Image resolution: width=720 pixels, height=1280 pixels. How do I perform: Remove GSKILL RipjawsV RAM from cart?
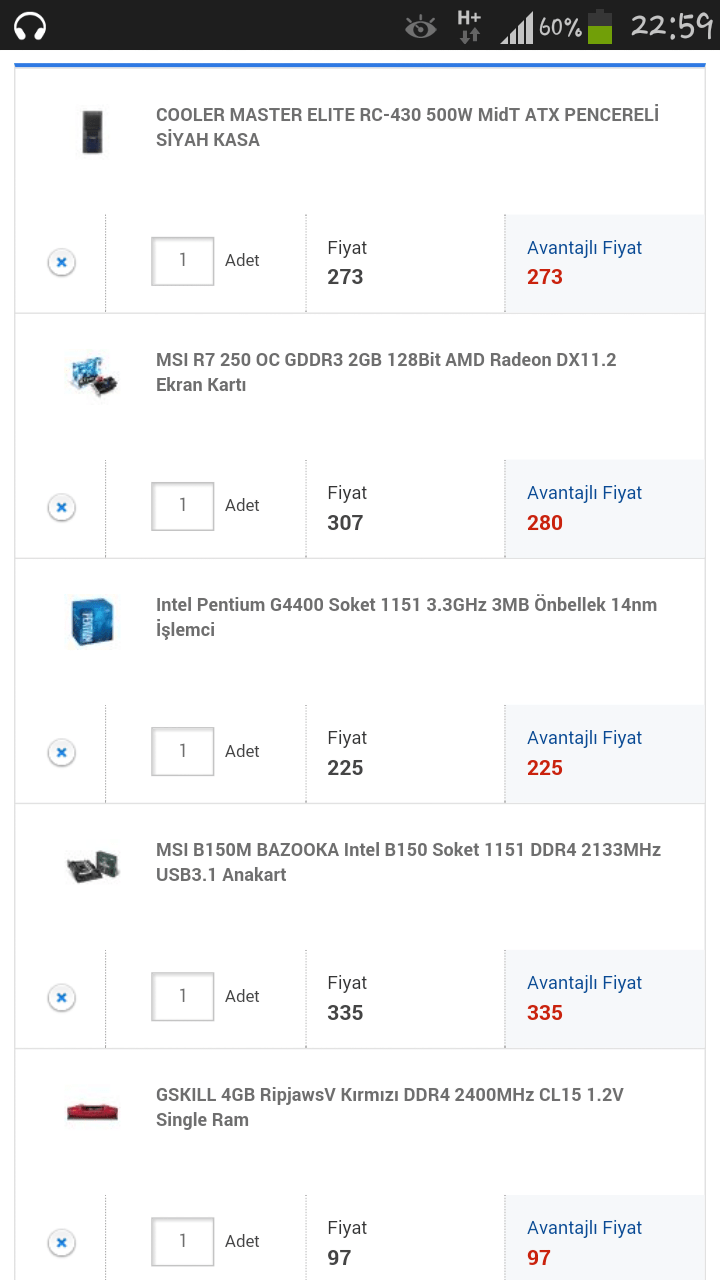coord(61,1241)
